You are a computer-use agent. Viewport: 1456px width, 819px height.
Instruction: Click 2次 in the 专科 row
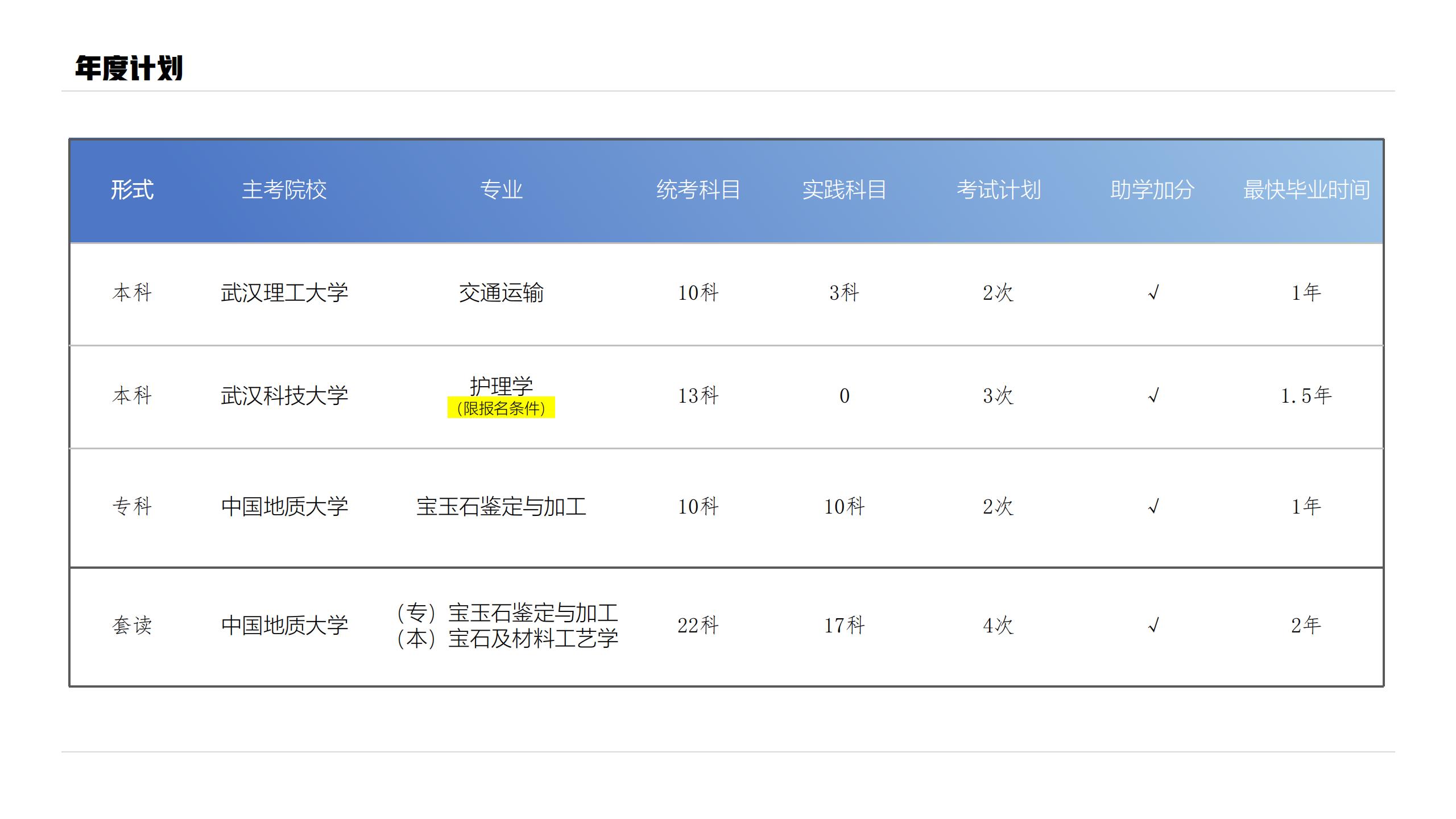point(999,506)
